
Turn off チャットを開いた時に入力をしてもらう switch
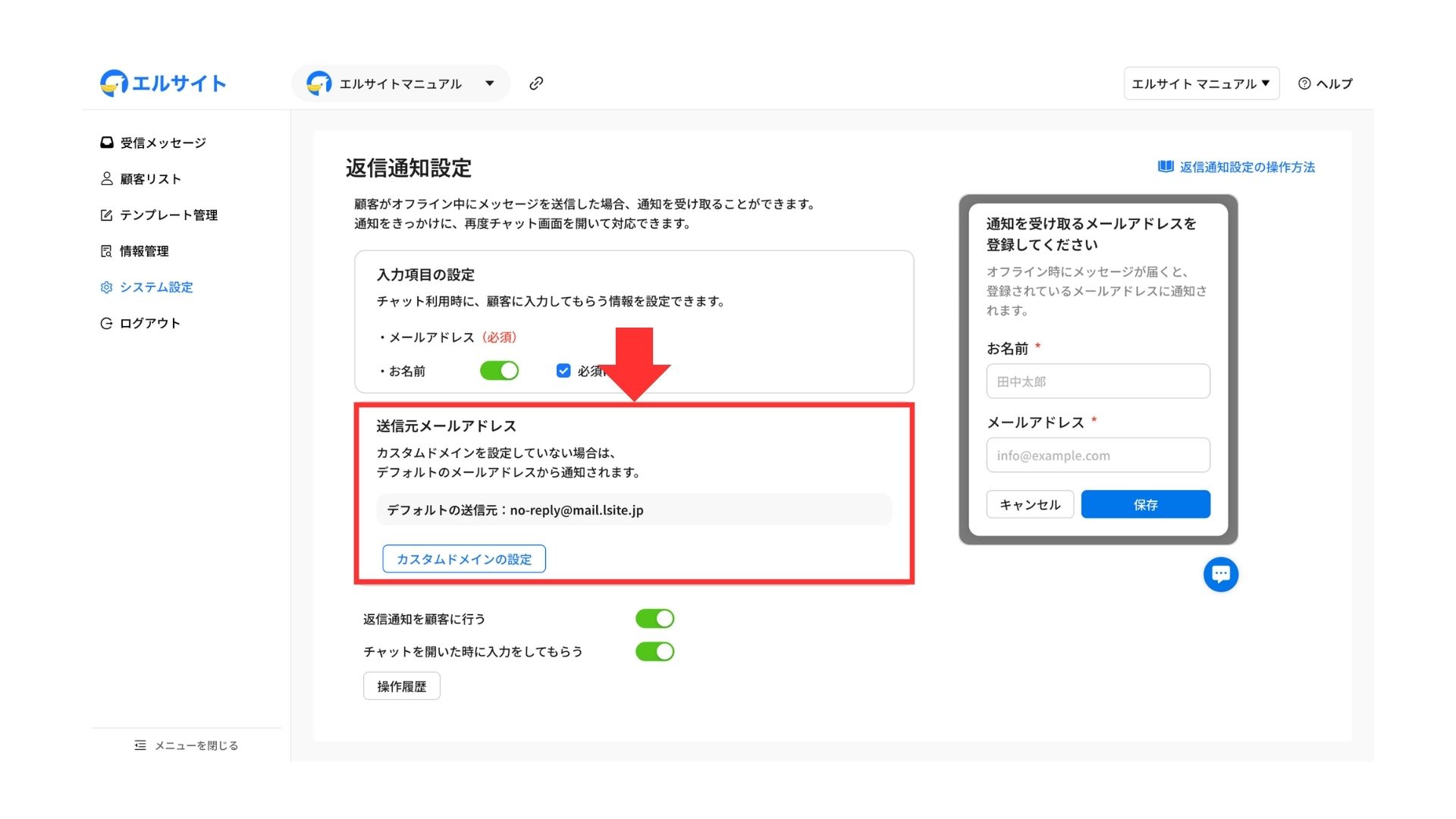pyautogui.click(x=654, y=651)
